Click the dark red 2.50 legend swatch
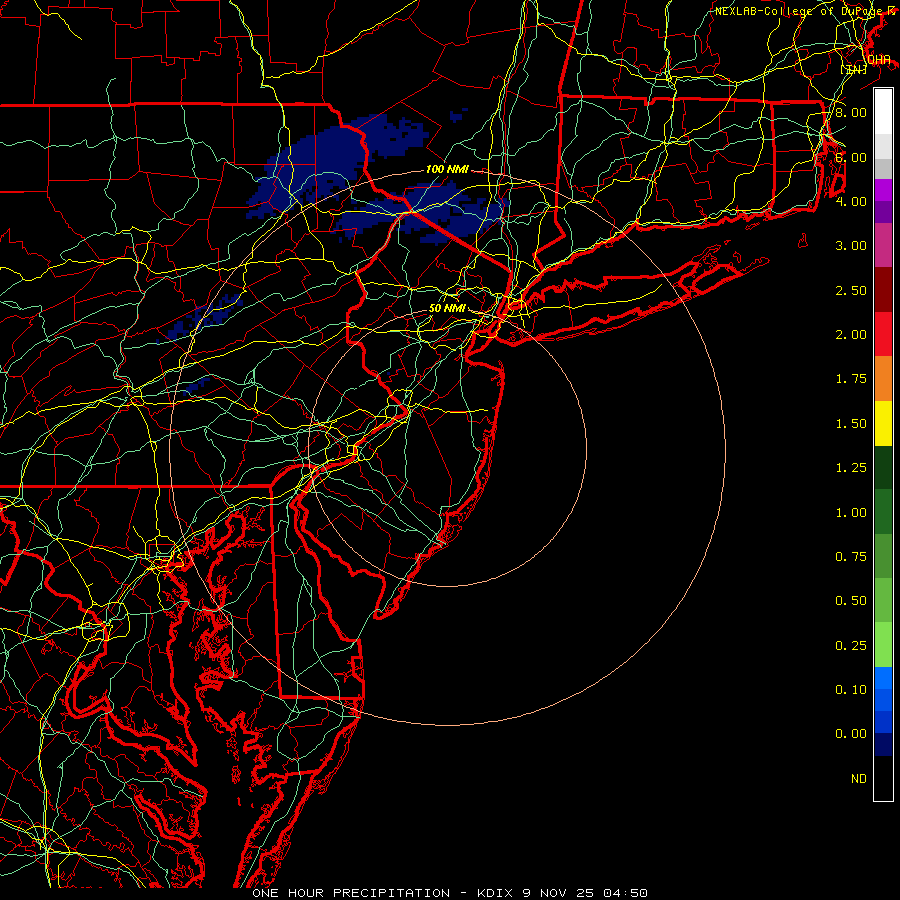 (x=883, y=290)
